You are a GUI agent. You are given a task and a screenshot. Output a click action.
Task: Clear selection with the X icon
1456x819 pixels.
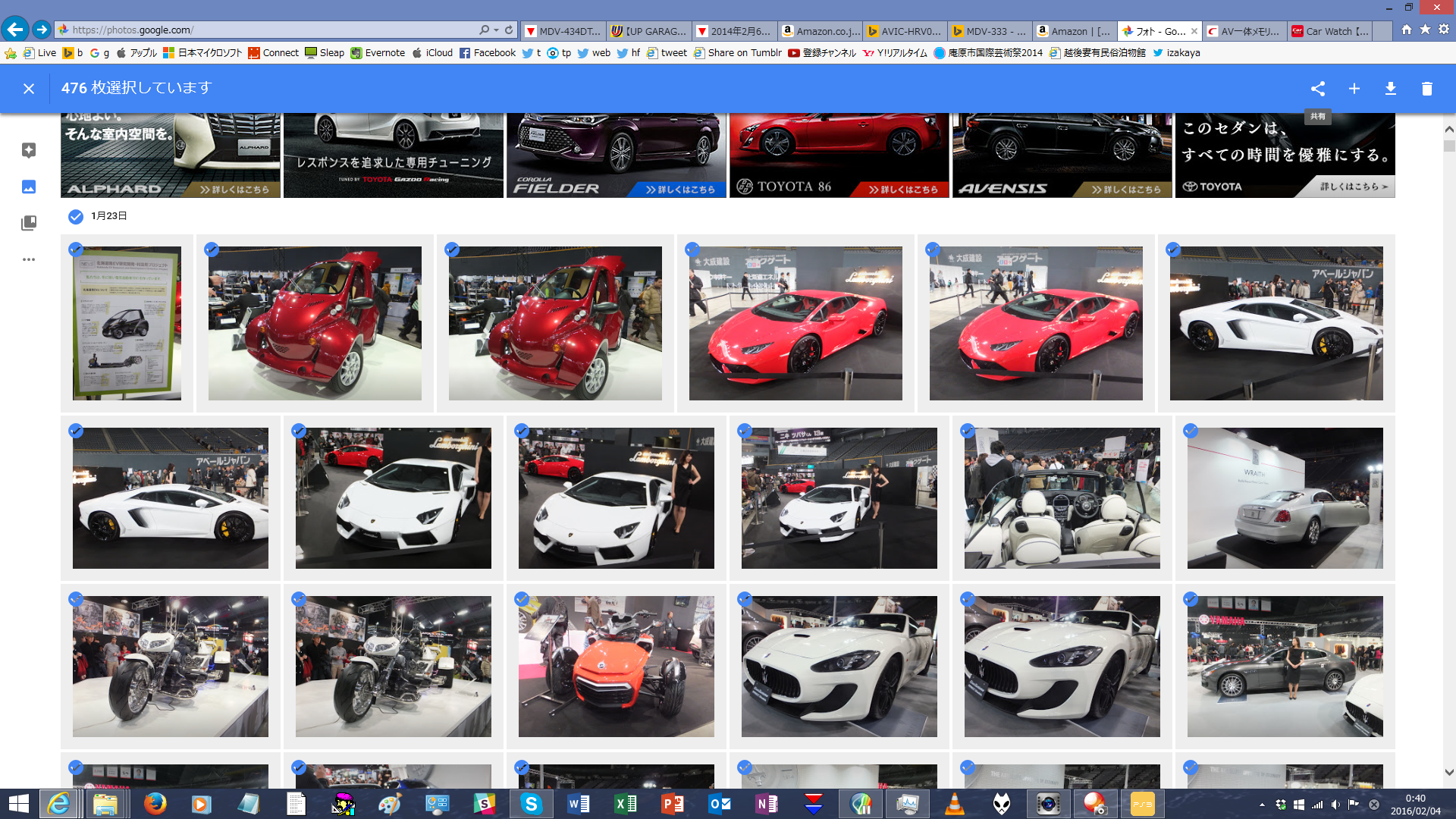pos(29,89)
